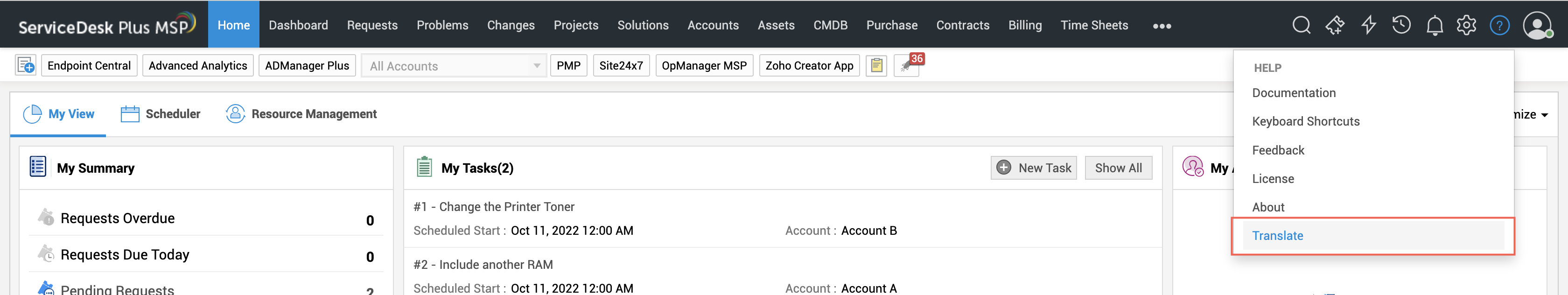The width and height of the screenshot is (1568, 295).
Task: Click the New Task button
Action: 1034,168
